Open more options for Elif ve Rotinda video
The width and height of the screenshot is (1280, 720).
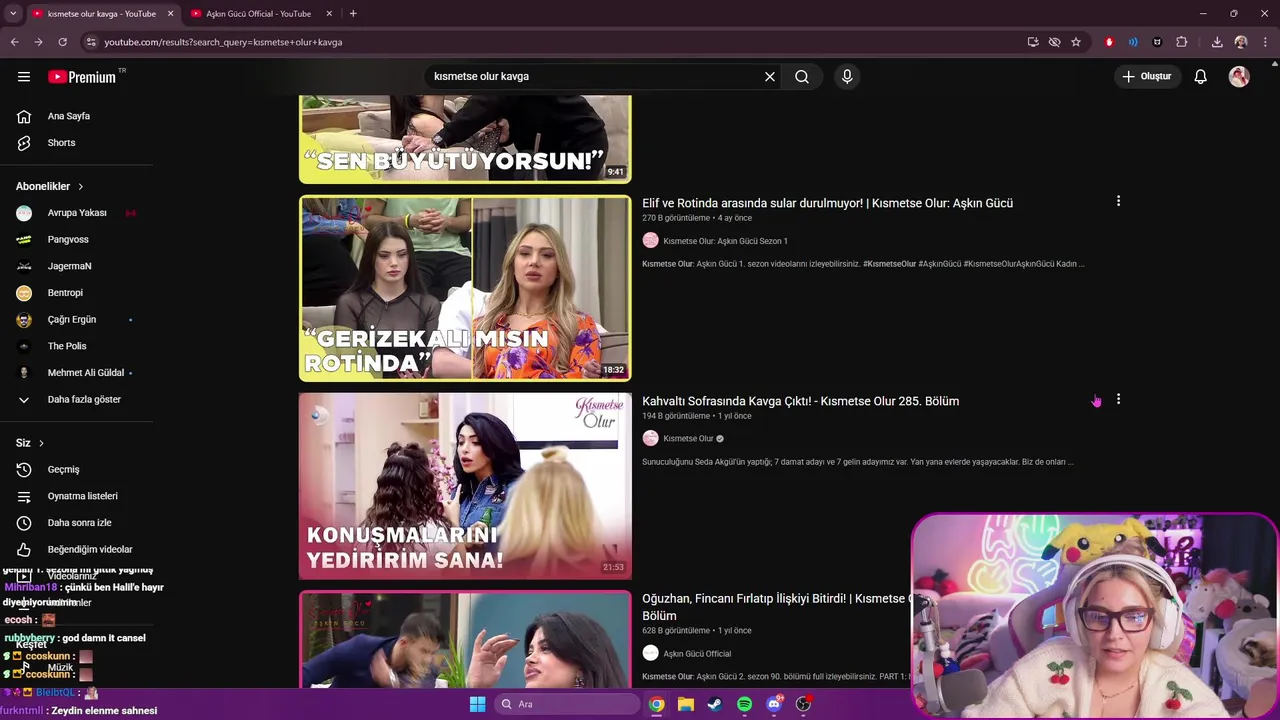coord(1118,201)
